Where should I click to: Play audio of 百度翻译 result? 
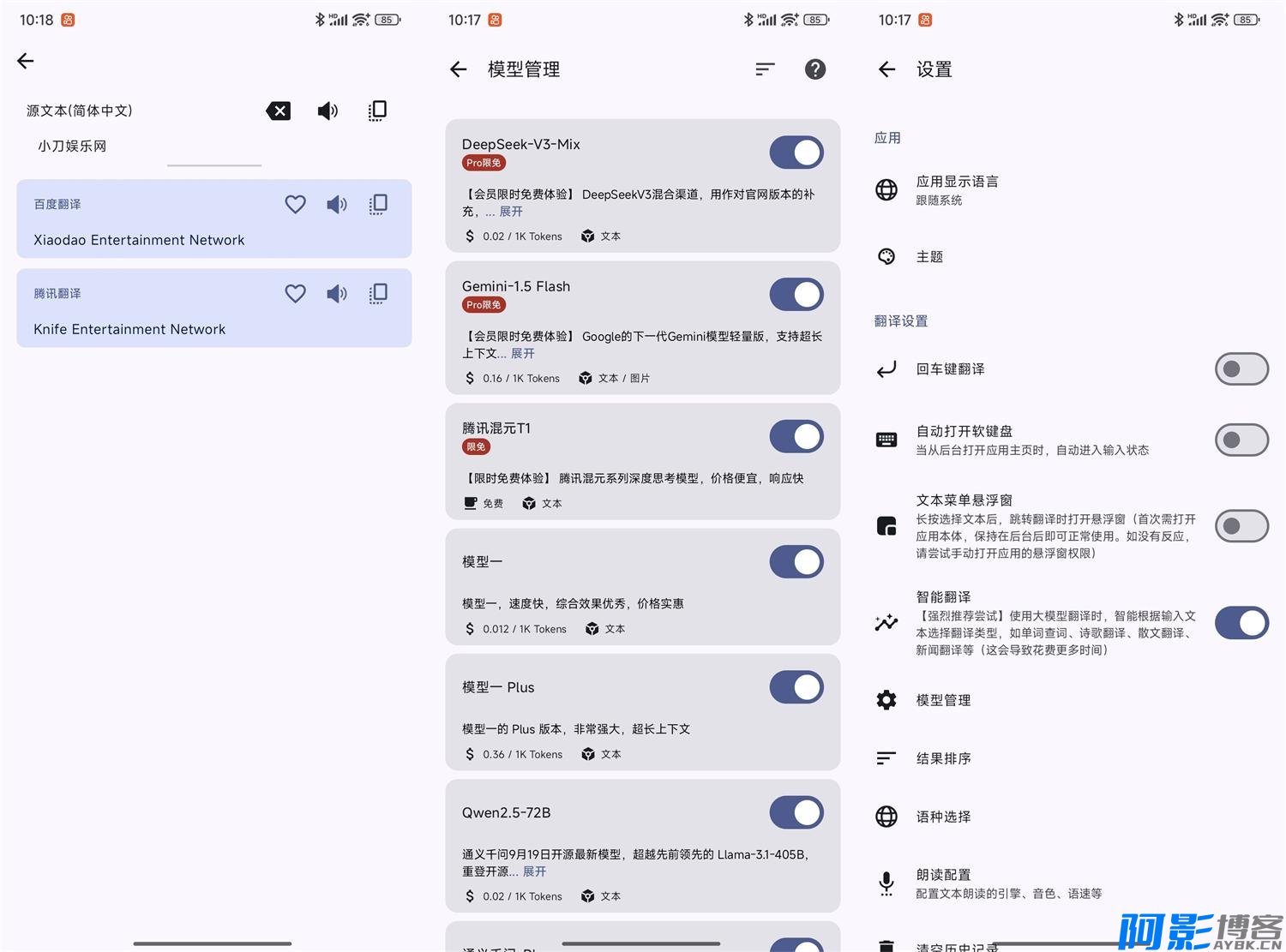pyautogui.click(x=337, y=204)
